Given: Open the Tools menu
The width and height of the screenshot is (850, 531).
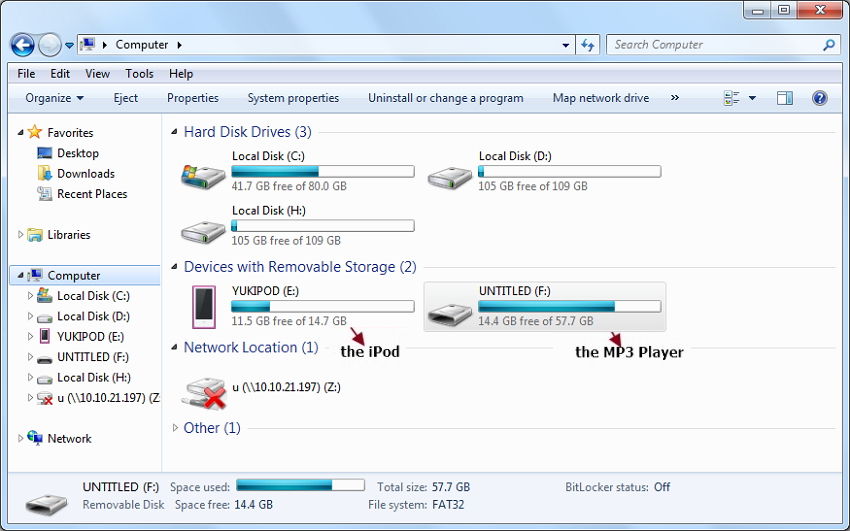Looking at the screenshot, I should point(139,74).
